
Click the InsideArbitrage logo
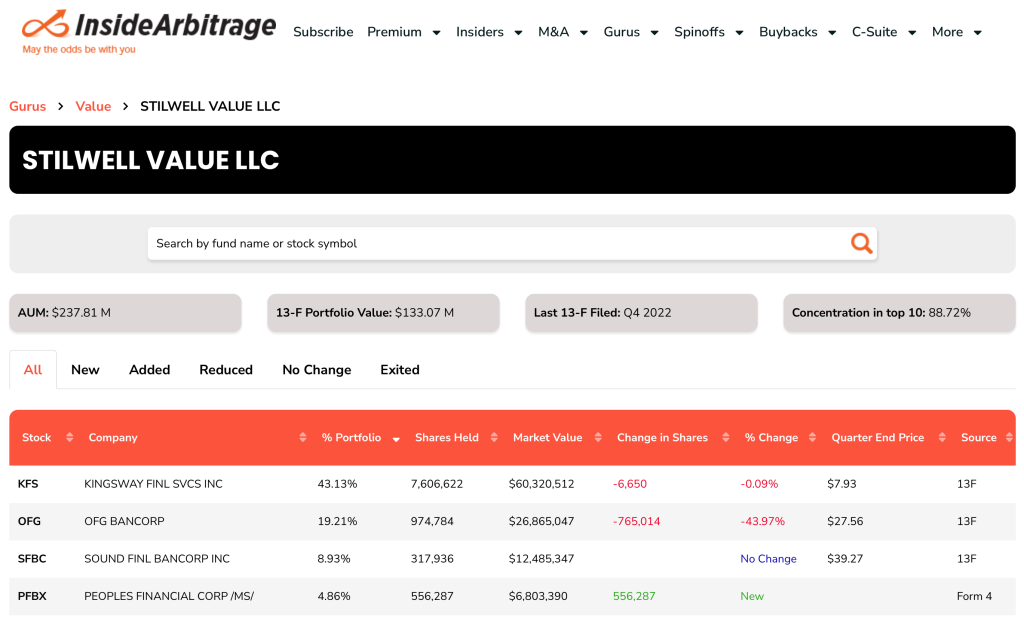[x=149, y=31]
